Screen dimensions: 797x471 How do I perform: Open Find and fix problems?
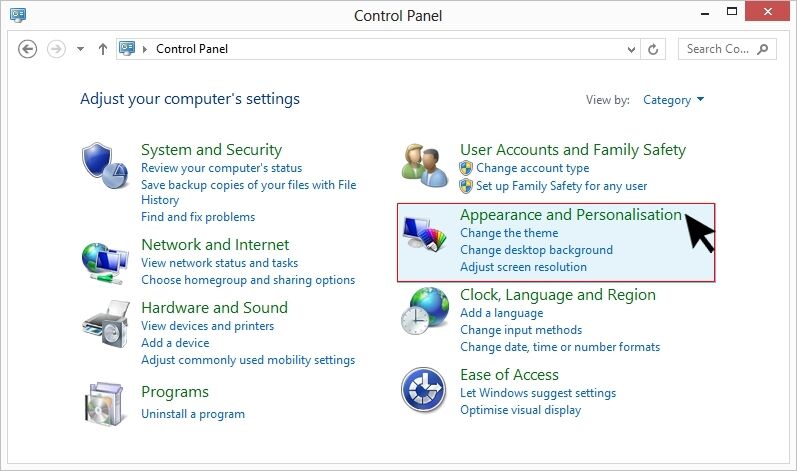click(x=198, y=217)
